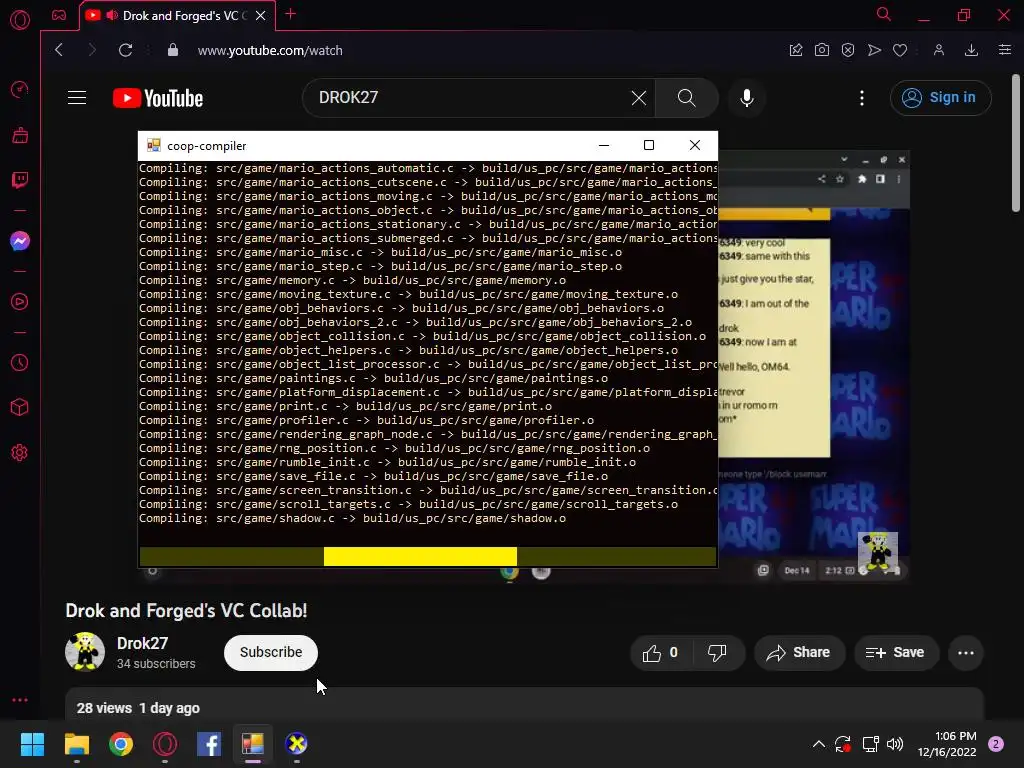Open the GX Cleaner icon in sidebar
Viewport: 1024px width, 768px height.
click(x=20, y=135)
